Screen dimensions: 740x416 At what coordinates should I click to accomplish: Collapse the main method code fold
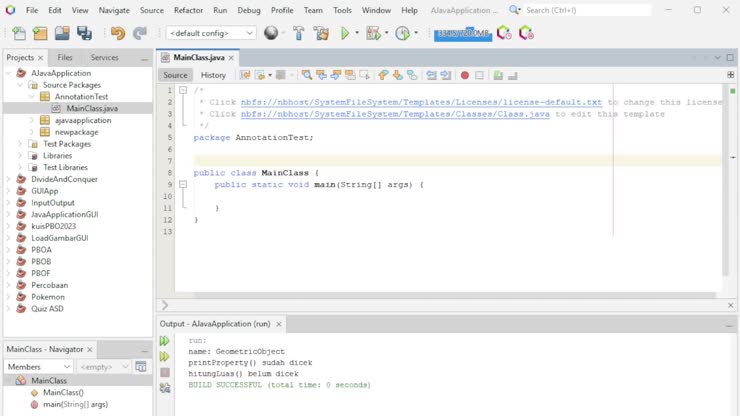click(182, 184)
